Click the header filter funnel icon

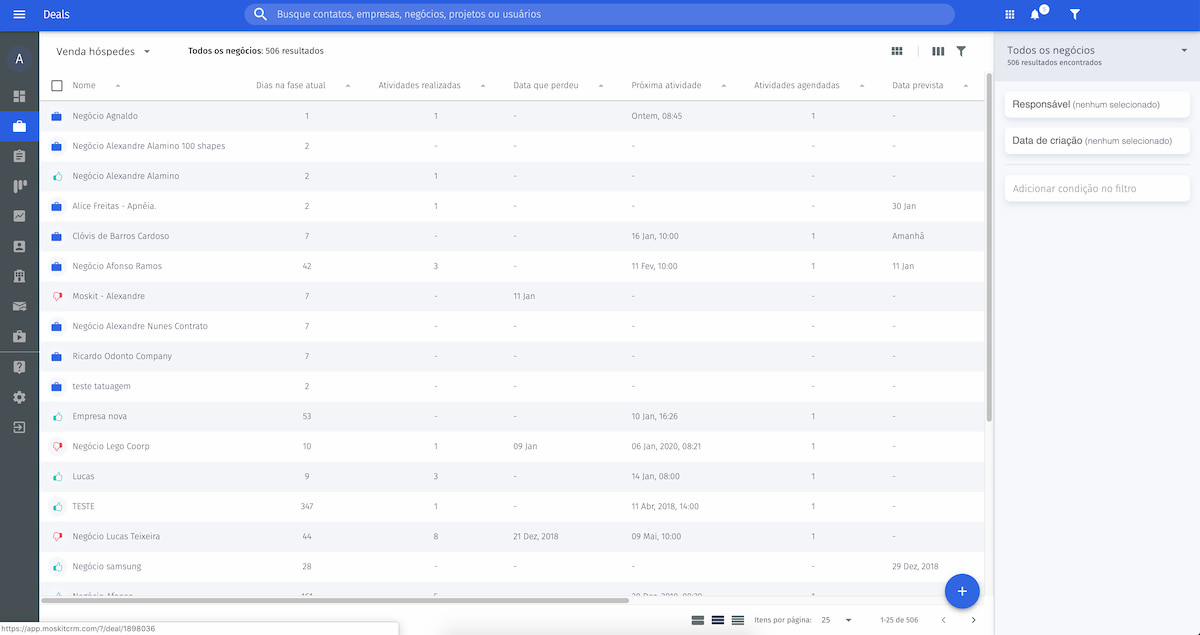click(1075, 14)
